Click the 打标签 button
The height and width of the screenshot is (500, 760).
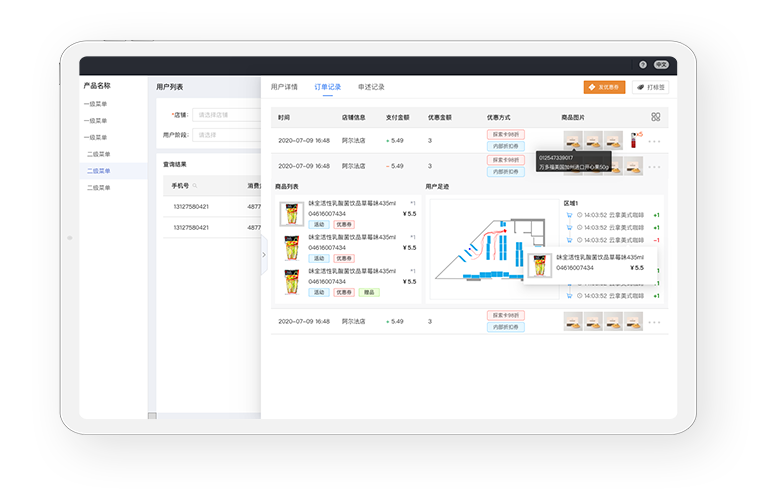(650, 87)
